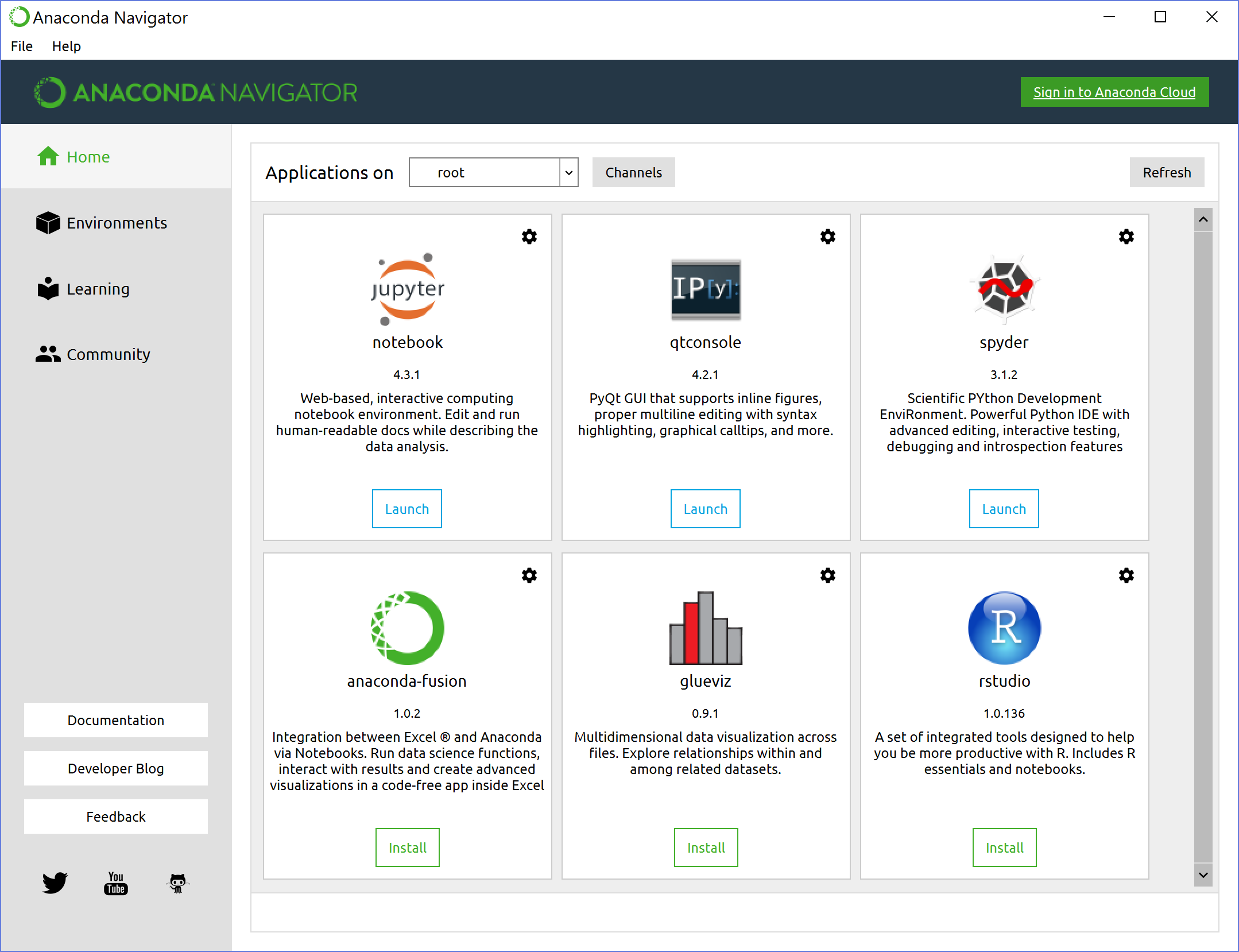This screenshot has width=1239, height=952.
Task: Launch spyder
Action: (1004, 509)
